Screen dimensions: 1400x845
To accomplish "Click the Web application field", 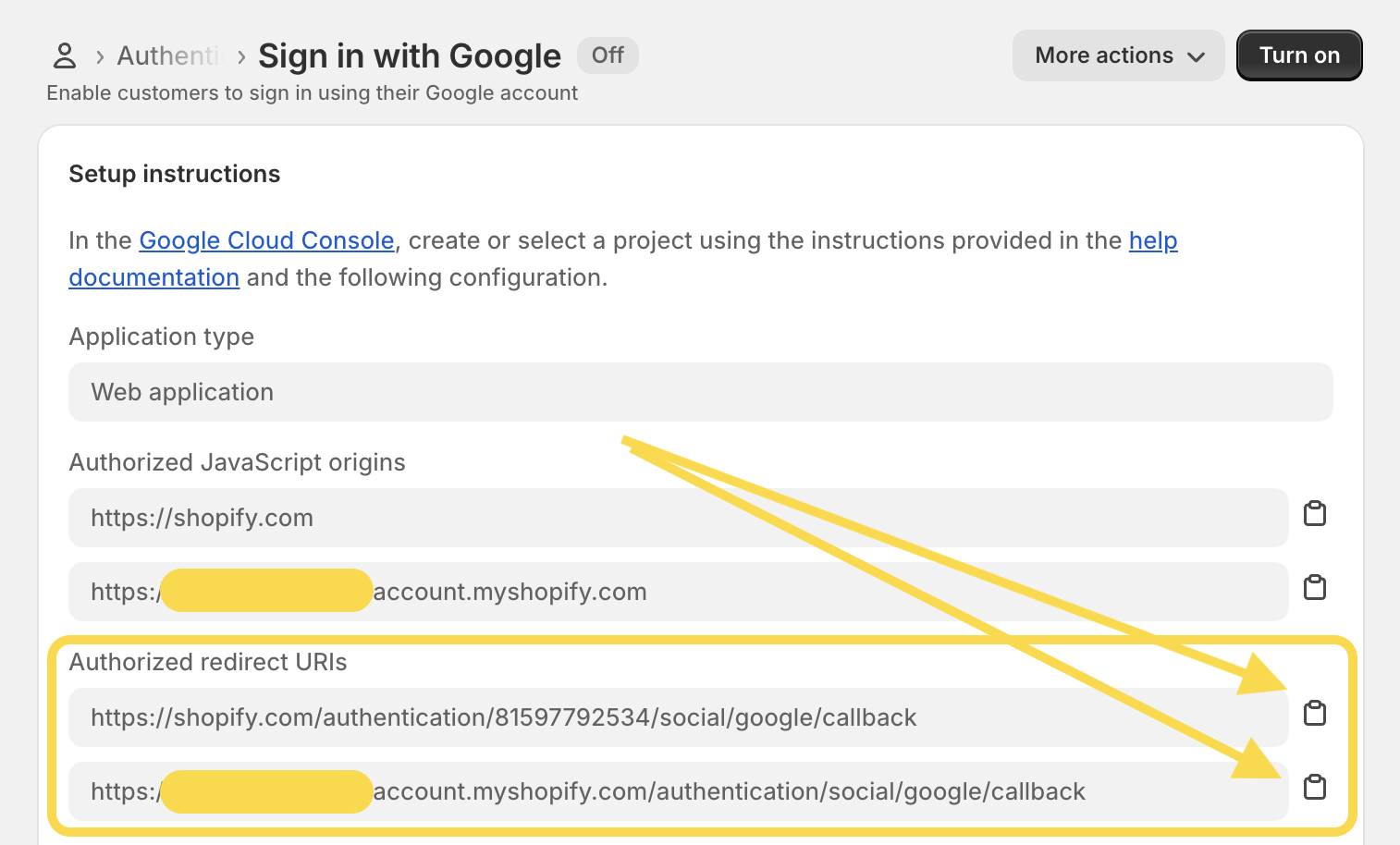I will coord(701,392).
